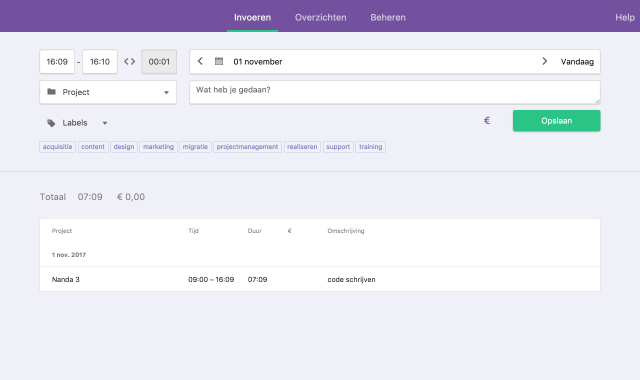
Task: Click the start time field 16:09
Action: pos(57,62)
